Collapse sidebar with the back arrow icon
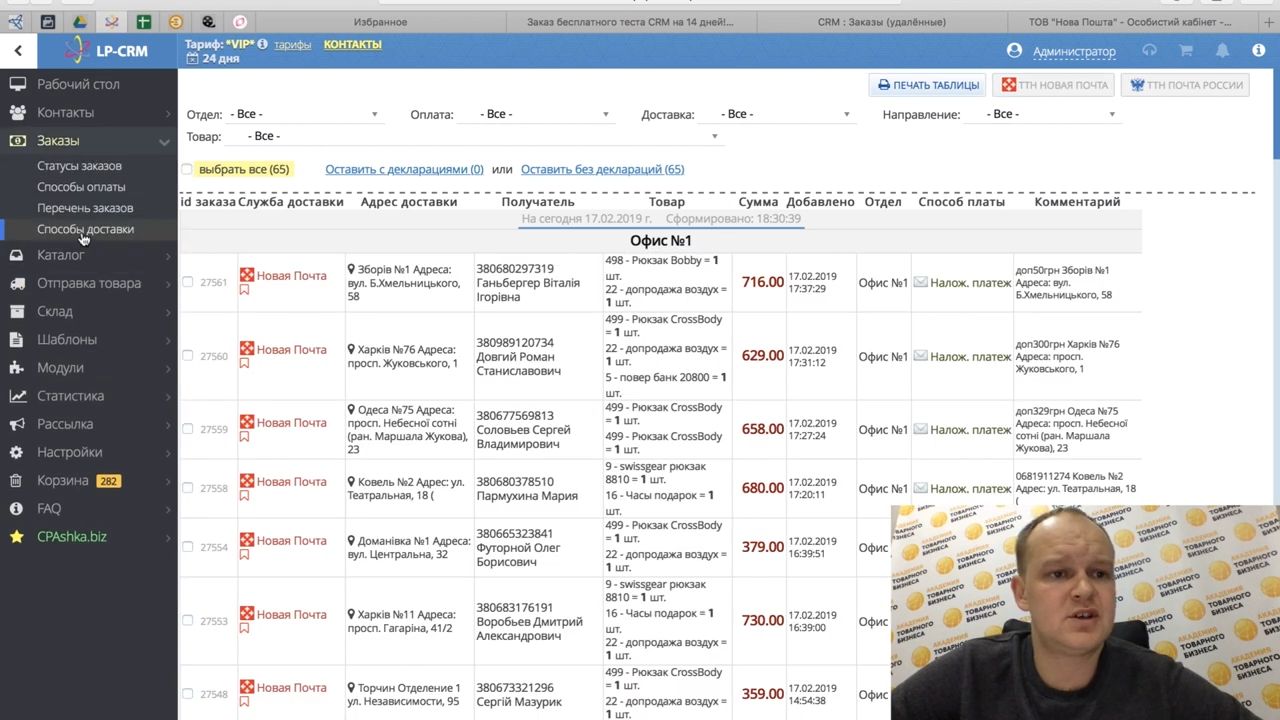The width and height of the screenshot is (1280, 720). [x=18, y=50]
